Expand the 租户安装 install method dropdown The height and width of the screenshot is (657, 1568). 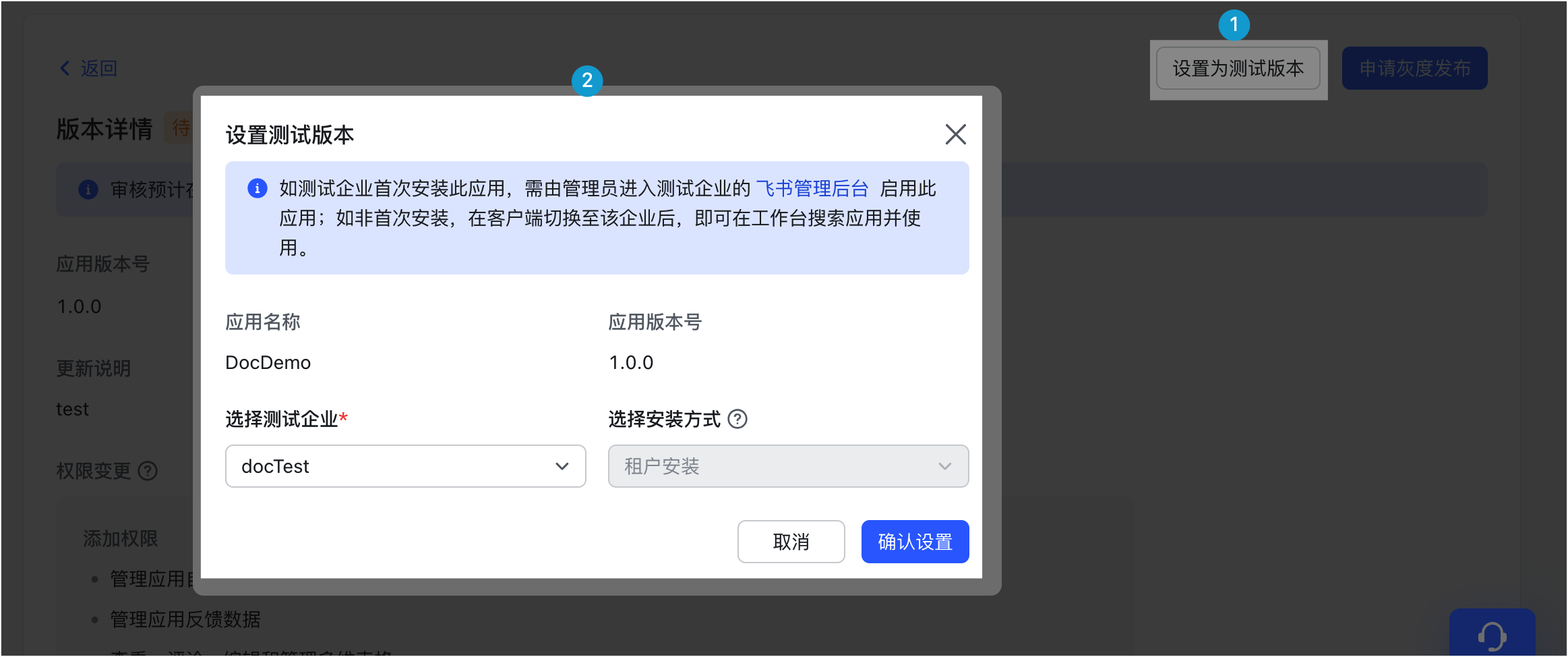pos(787,466)
